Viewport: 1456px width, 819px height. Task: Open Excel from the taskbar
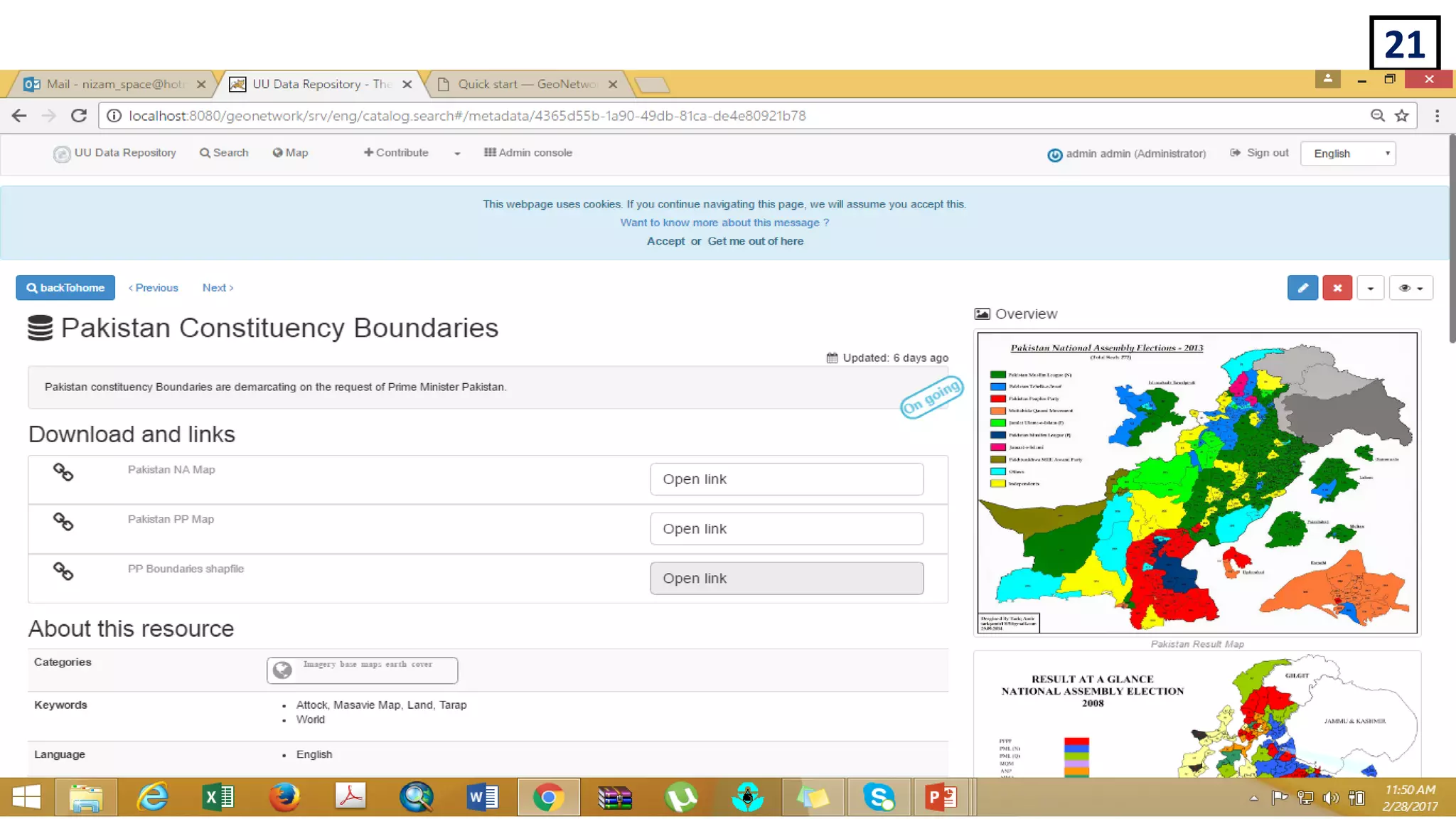[x=218, y=798]
